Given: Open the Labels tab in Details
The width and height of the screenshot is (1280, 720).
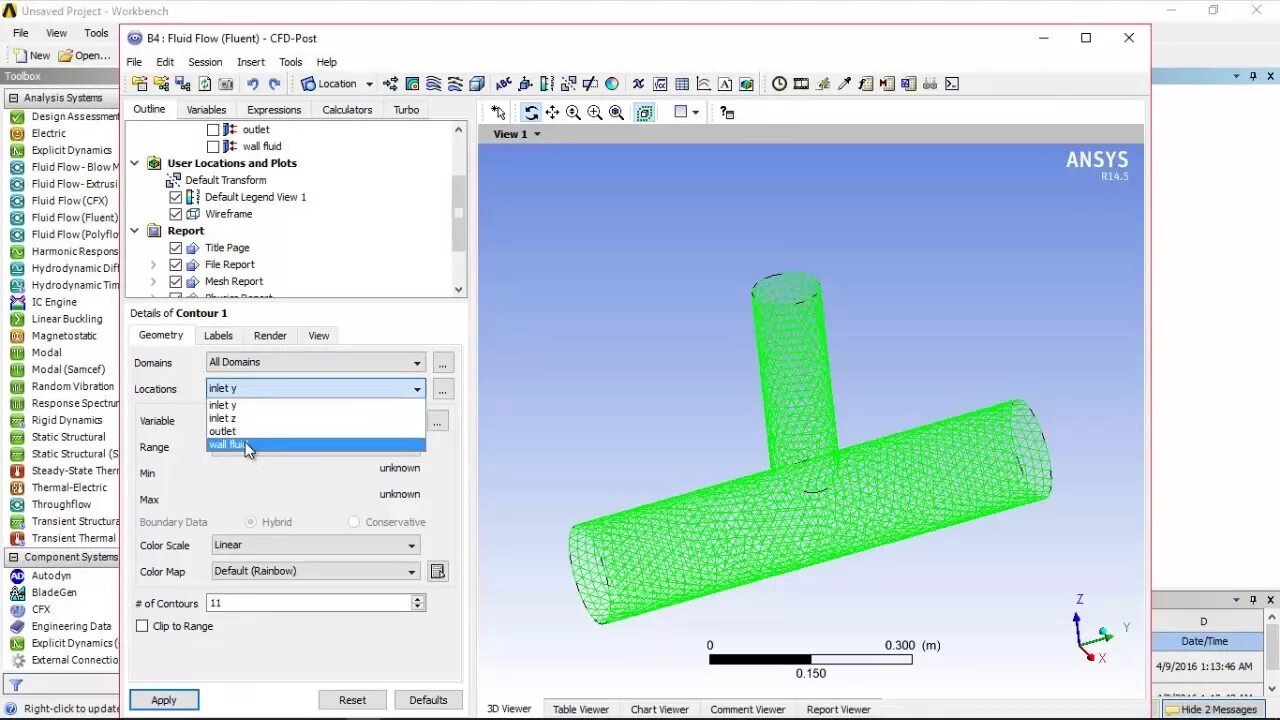Looking at the screenshot, I should point(218,336).
